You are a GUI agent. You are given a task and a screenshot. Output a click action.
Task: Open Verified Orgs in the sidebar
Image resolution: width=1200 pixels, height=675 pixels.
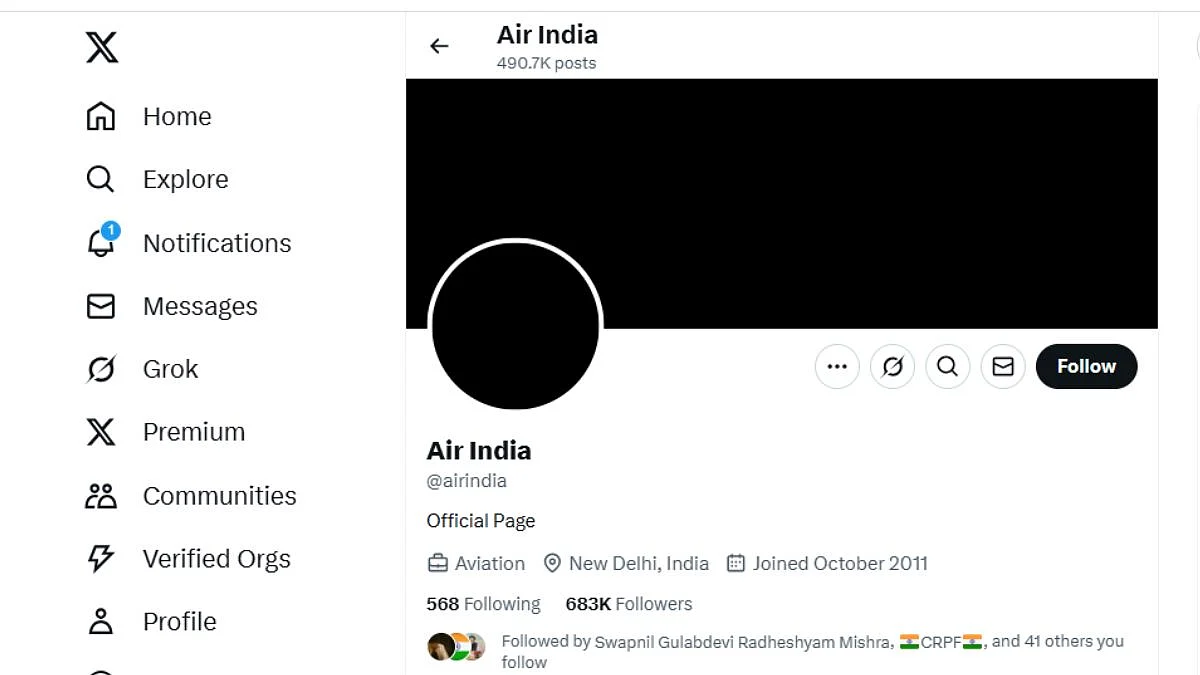click(216, 559)
